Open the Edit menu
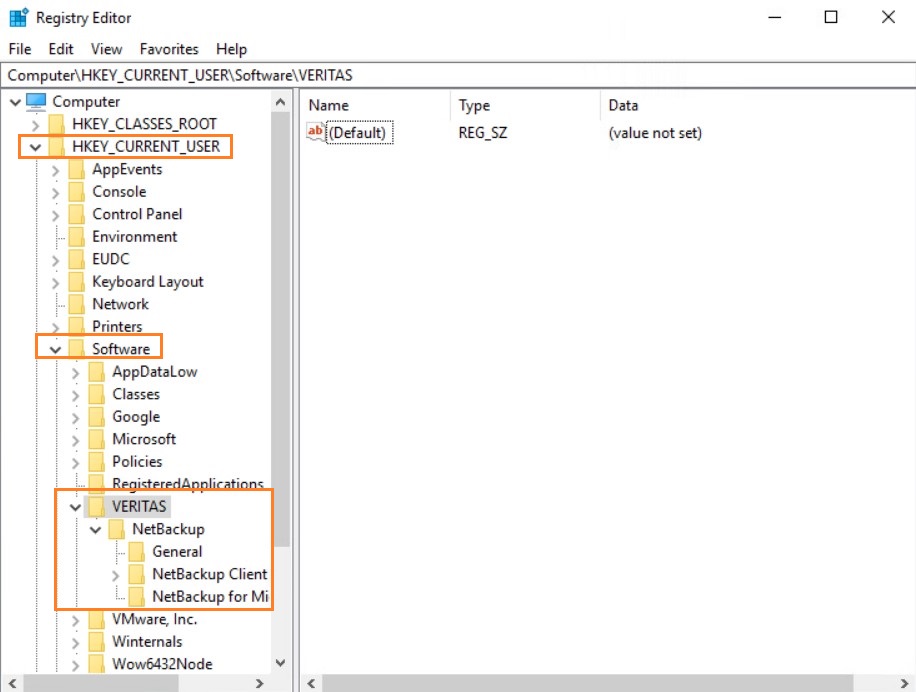The height and width of the screenshot is (692, 916). click(x=61, y=49)
